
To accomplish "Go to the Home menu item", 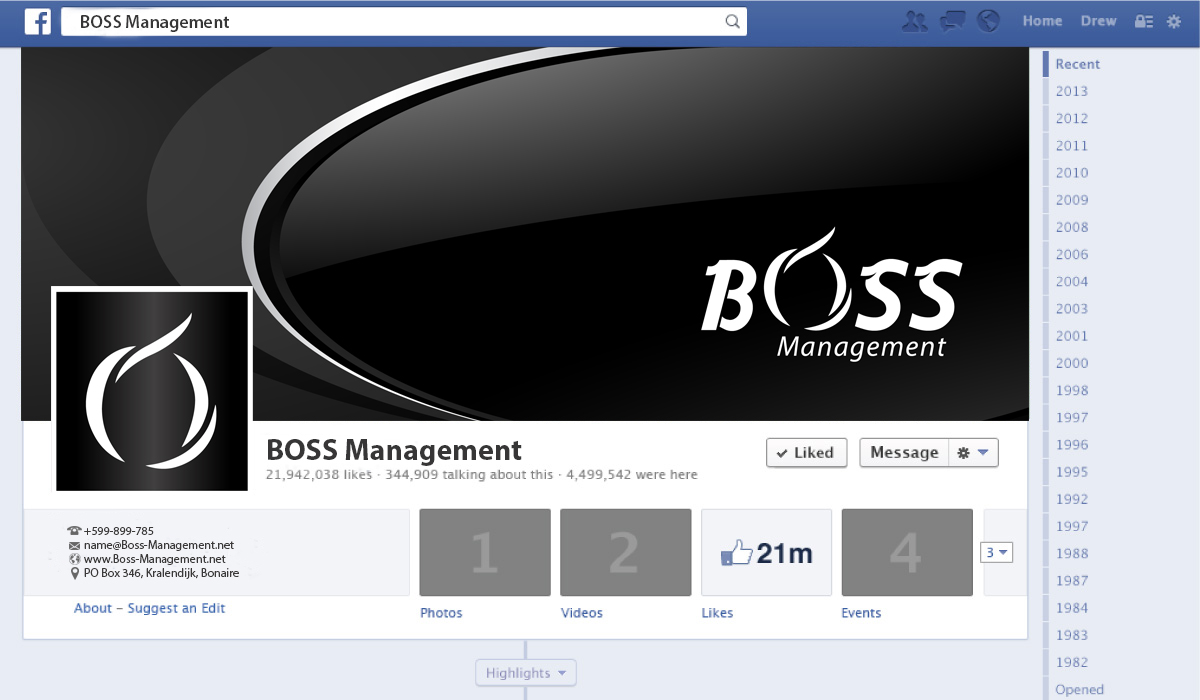I will coord(1042,21).
